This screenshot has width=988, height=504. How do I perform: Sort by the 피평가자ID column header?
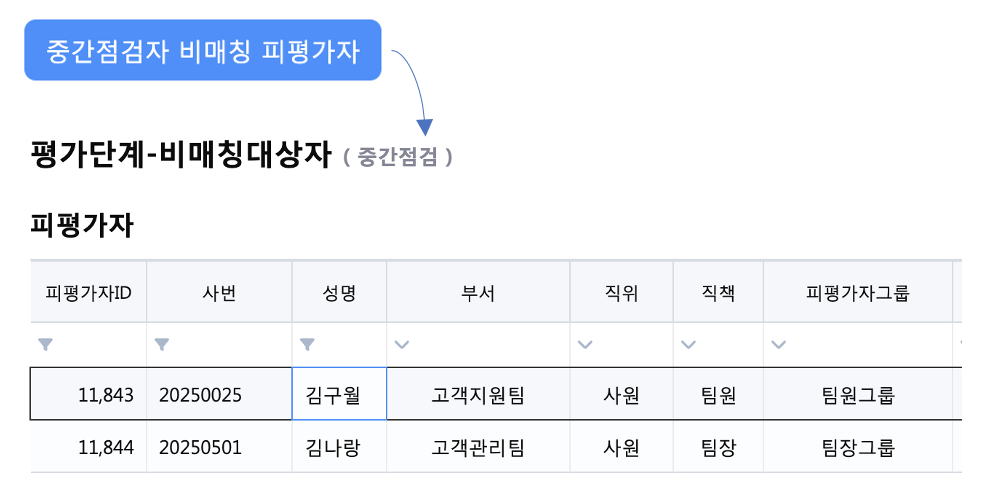(x=89, y=293)
